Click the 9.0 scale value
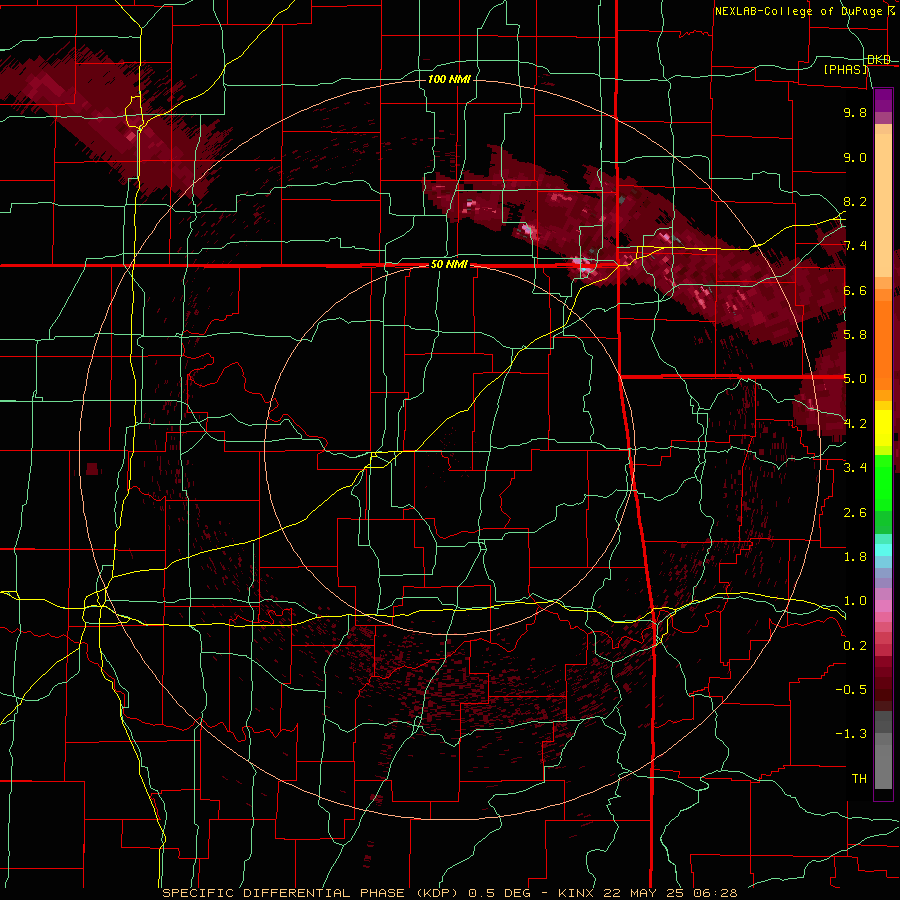 tap(855, 157)
